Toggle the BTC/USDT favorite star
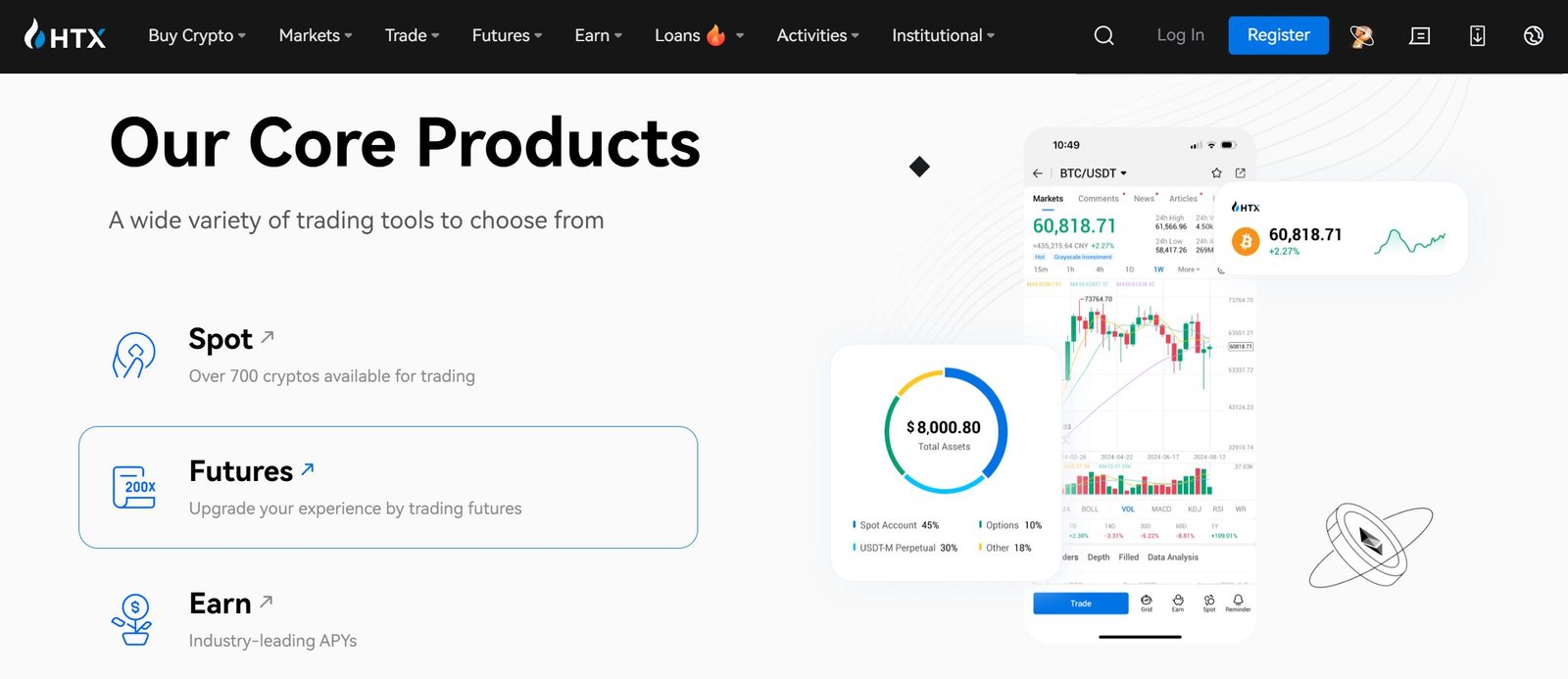Image resolution: width=1568 pixels, height=679 pixels. click(x=1215, y=172)
